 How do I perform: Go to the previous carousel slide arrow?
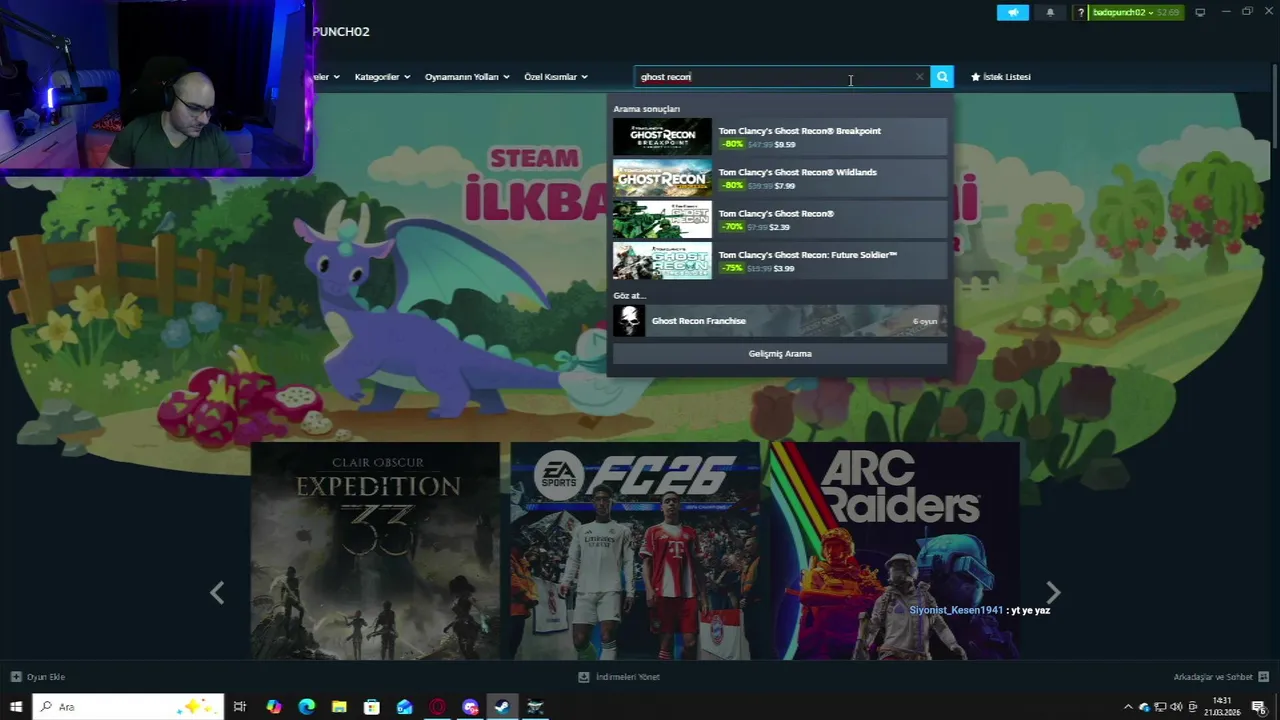pyautogui.click(x=217, y=593)
